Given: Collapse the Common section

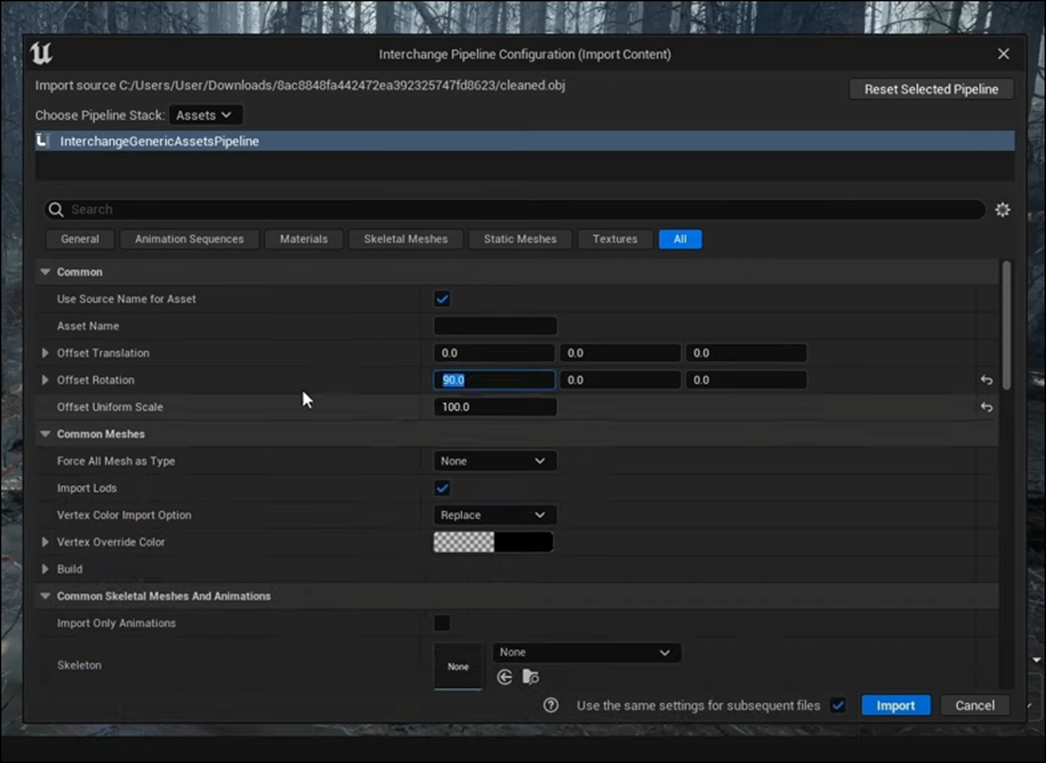Looking at the screenshot, I should pyautogui.click(x=45, y=272).
